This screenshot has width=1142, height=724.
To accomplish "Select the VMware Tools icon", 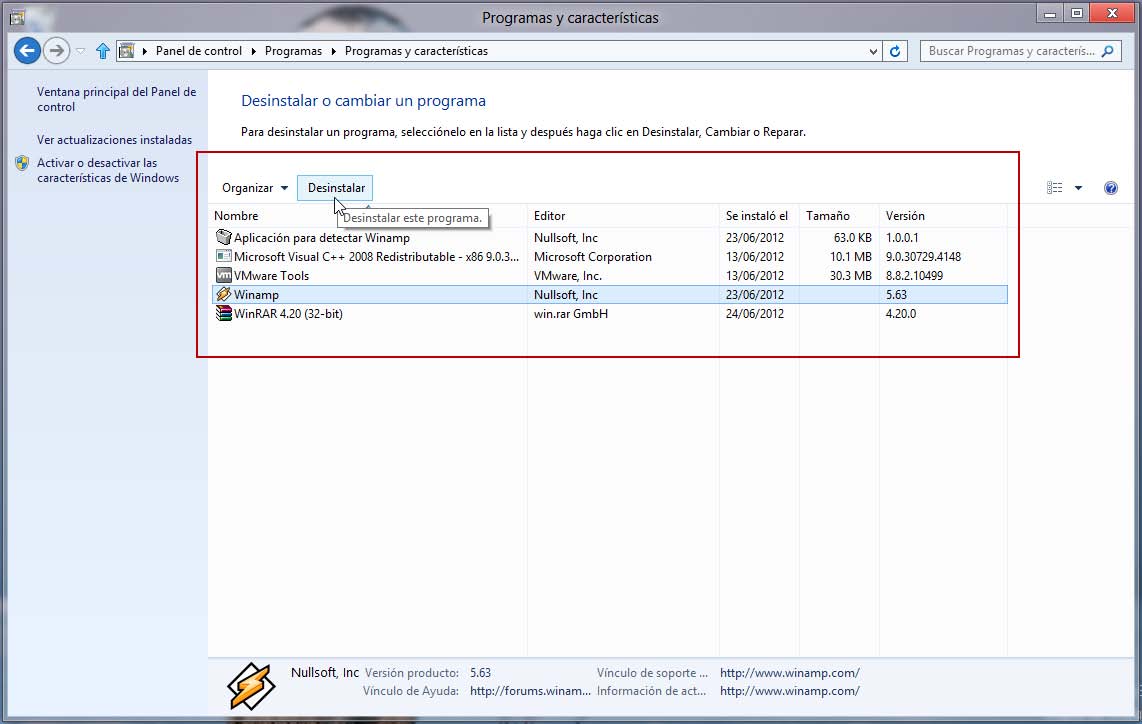I will [x=224, y=276].
